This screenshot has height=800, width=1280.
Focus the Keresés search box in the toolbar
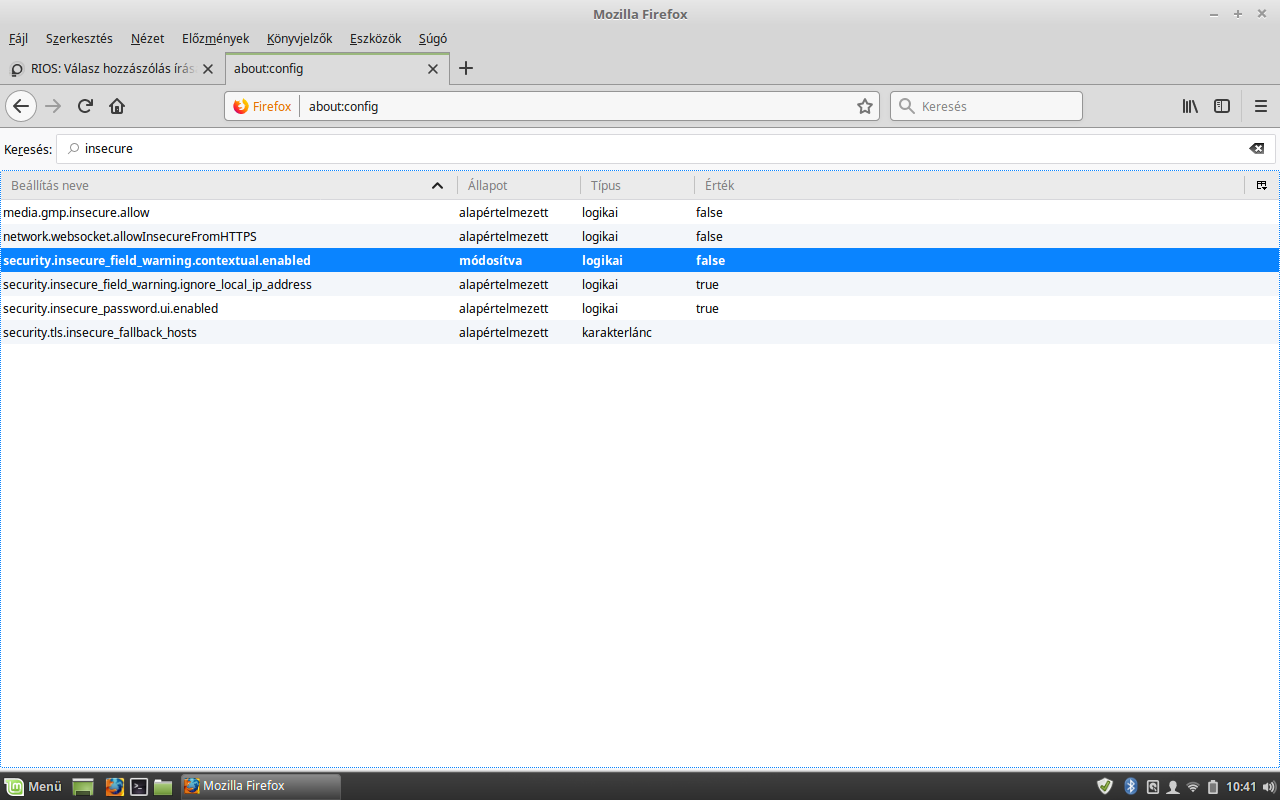point(986,106)
